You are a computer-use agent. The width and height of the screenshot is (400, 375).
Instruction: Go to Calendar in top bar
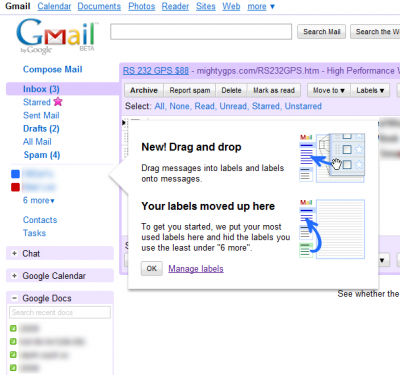click(54, 6)
